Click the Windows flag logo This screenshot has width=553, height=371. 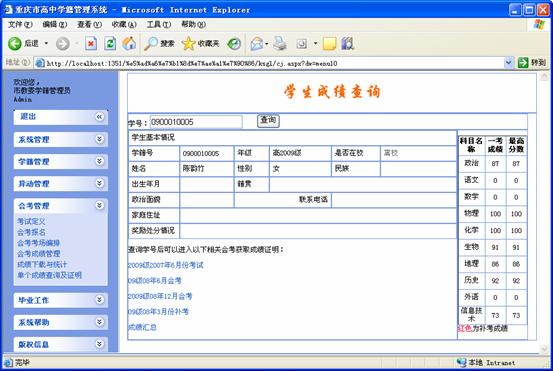tap(539, 24)
